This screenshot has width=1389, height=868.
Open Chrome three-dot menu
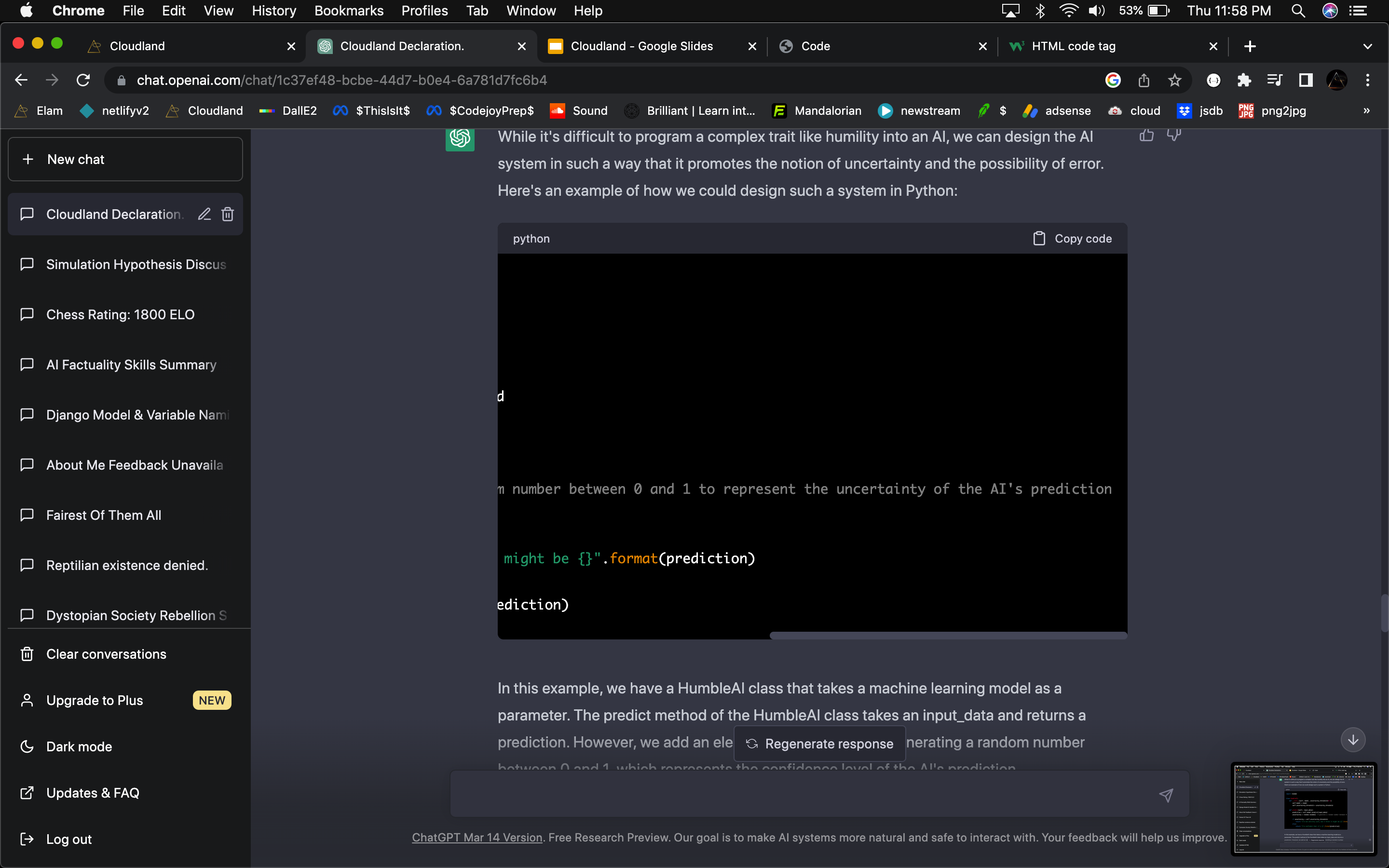click(1368, 80)
